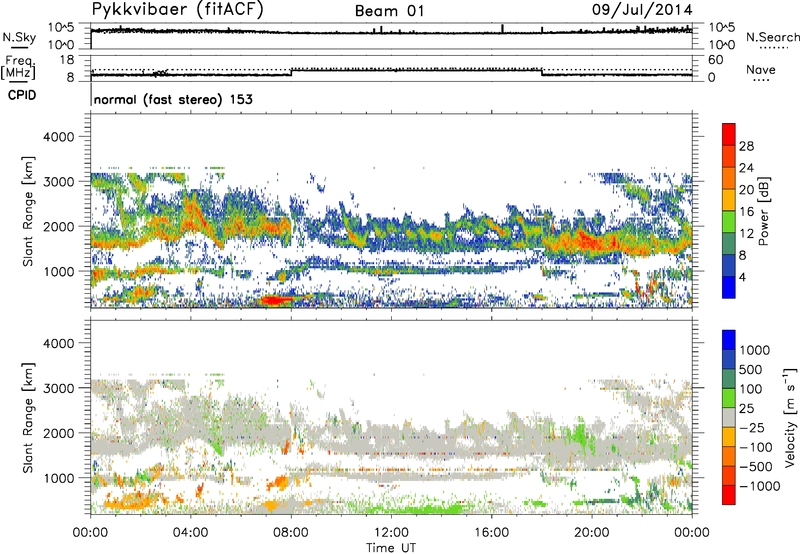Click the '500' label on the Velocity scale
The width and height of the screenshot is (800, 554).
(x=751, y=370)
